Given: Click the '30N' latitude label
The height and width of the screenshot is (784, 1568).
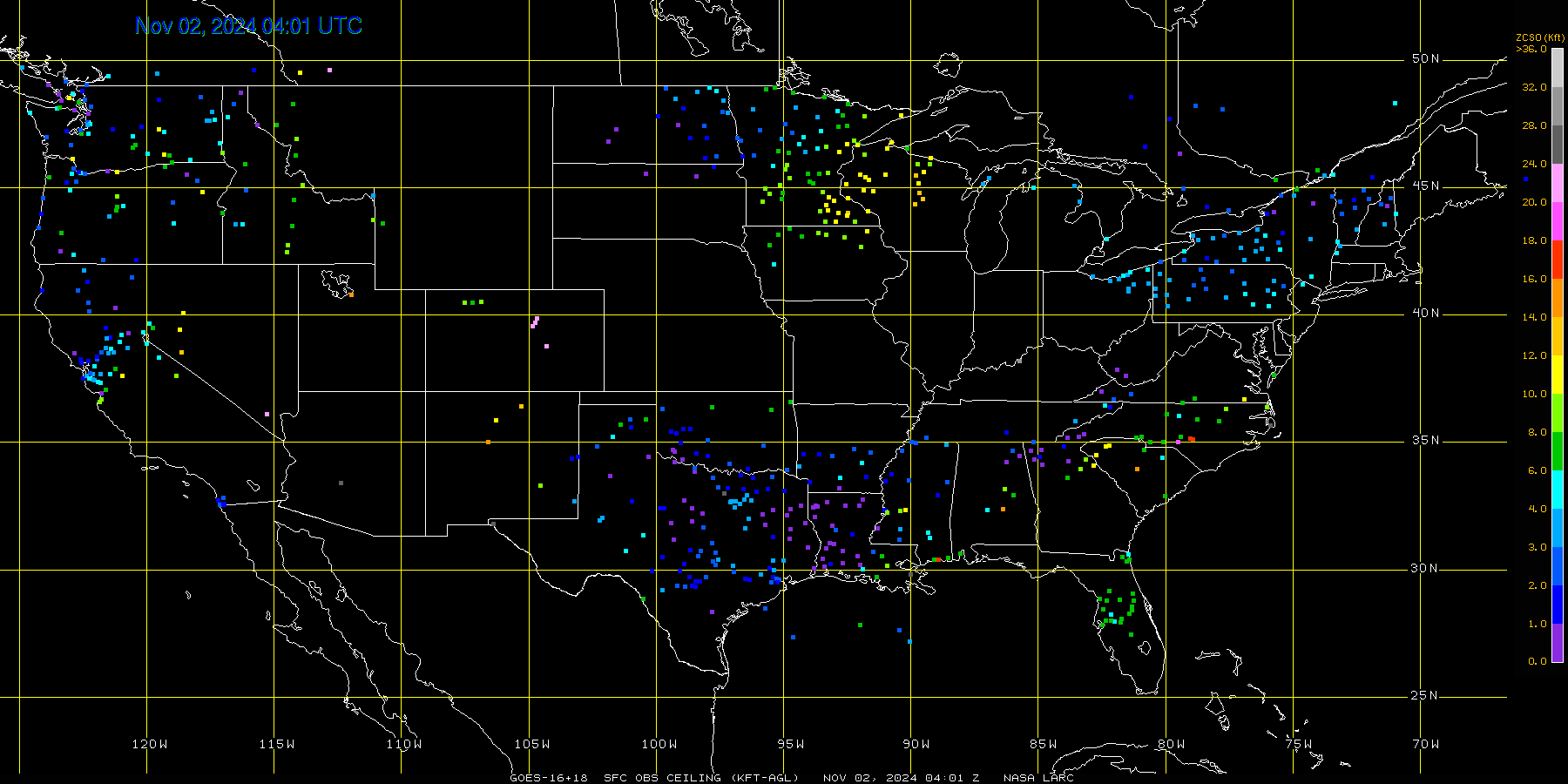Looking at the screenshot, I should pos(1426,568).
